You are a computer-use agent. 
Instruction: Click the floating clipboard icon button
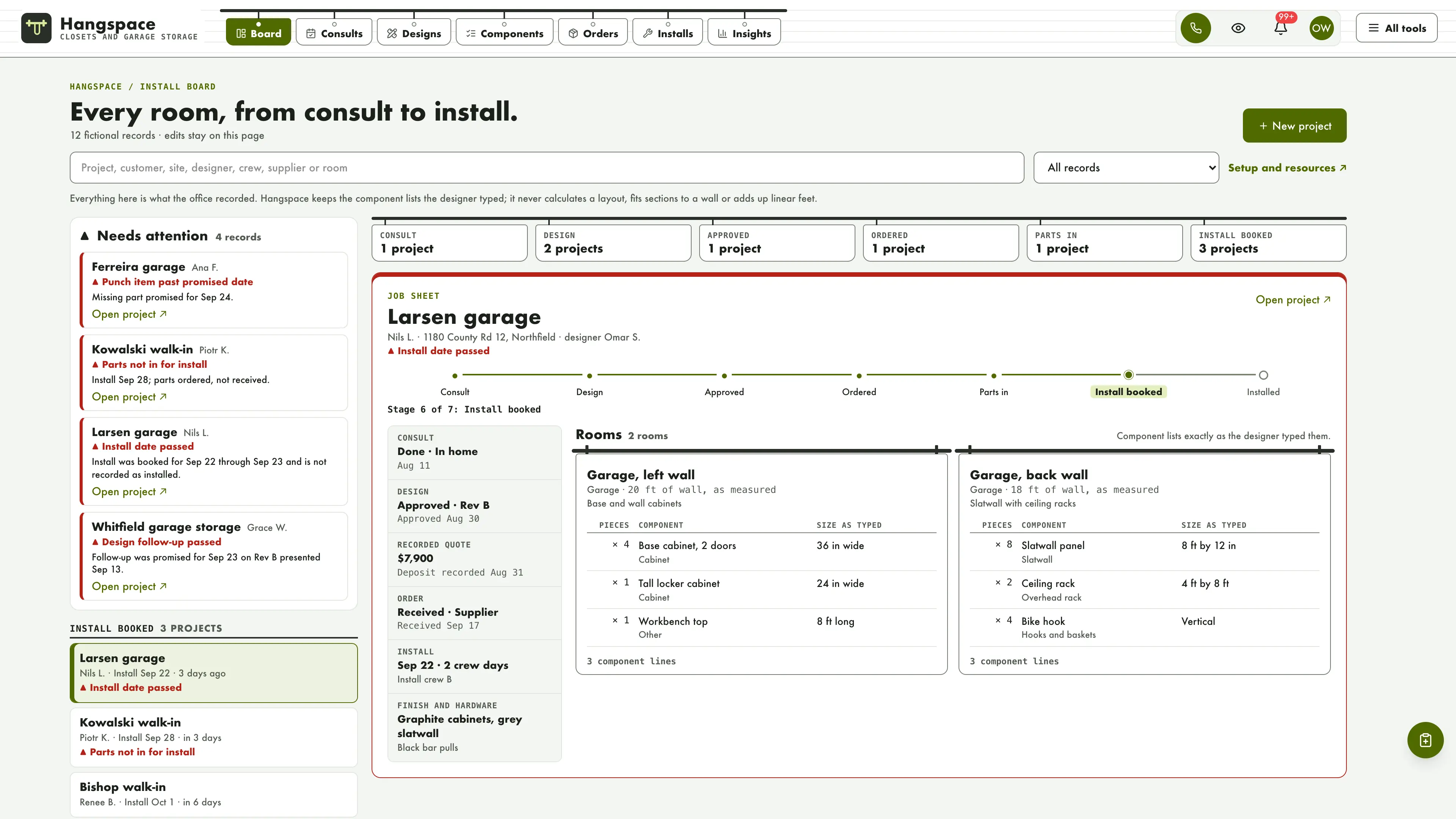(x=1425, y=740)
